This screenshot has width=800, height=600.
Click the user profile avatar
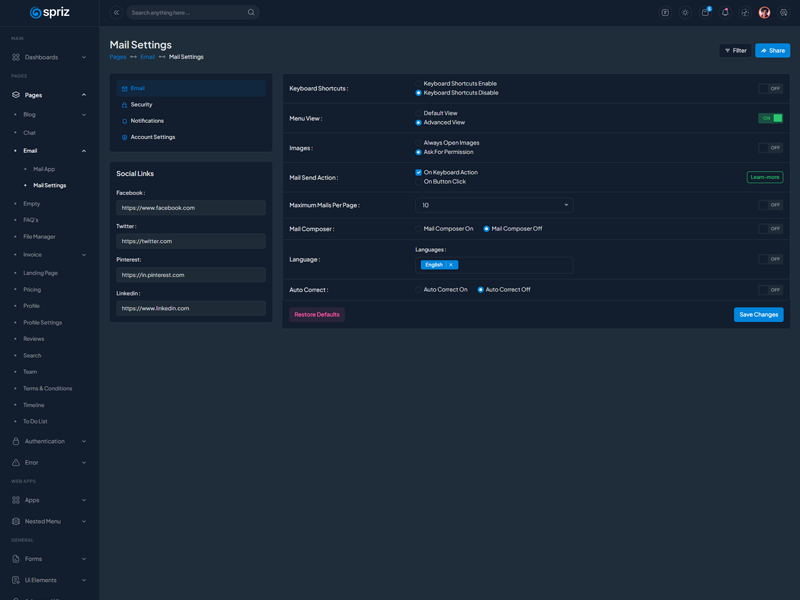[x=764, y=13]
